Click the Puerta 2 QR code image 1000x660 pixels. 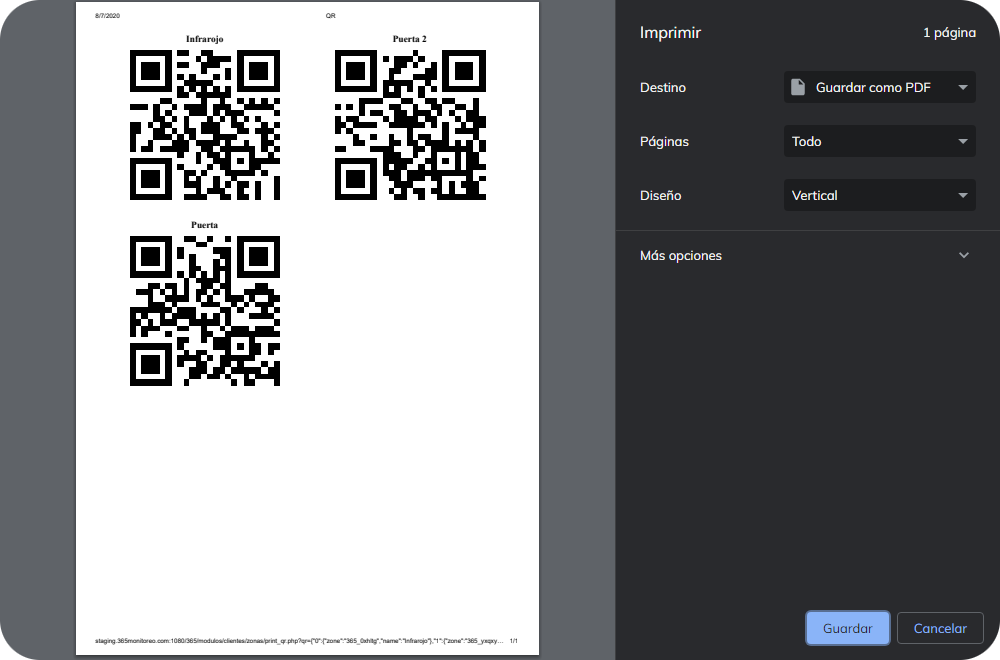tap(410, 127)
